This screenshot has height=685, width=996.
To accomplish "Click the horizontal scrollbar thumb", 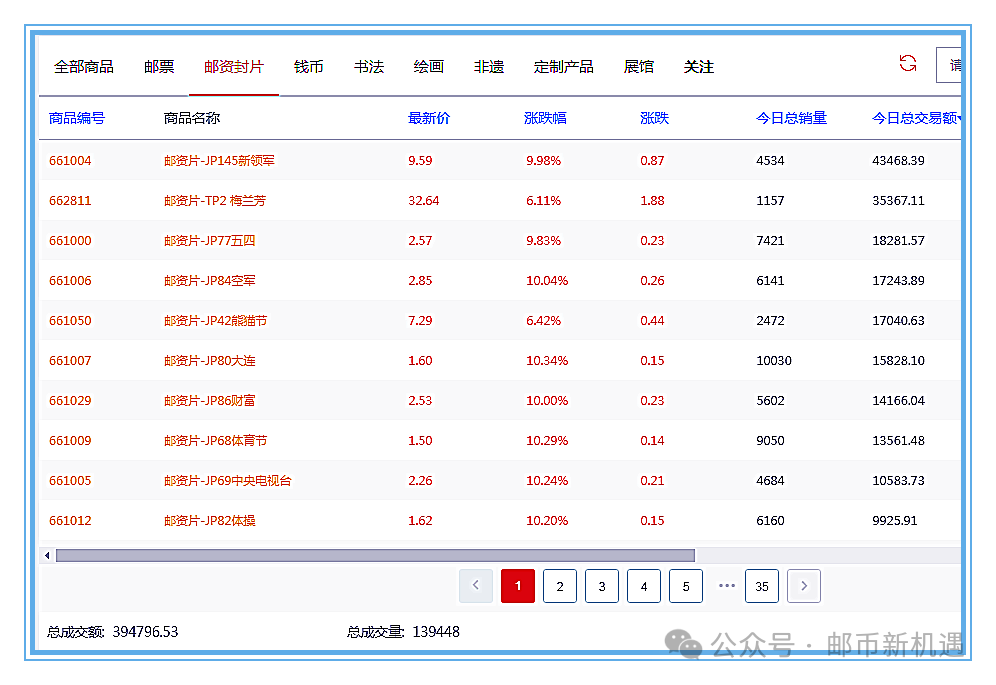I will click(x=375, y=555).
